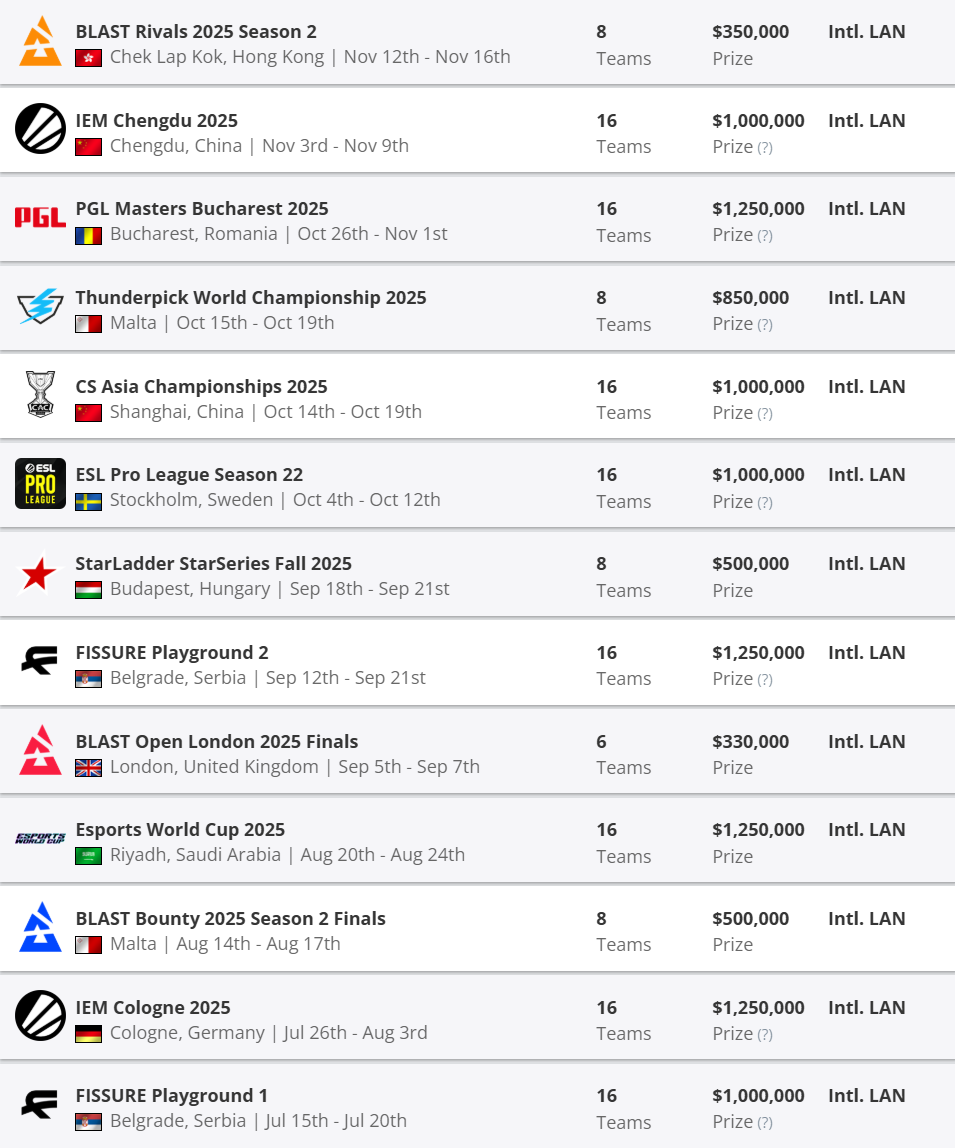Click the BLAST Rivals 2025 Season 2 logo
955x1148 pixels.
click(x=40, y=41)
